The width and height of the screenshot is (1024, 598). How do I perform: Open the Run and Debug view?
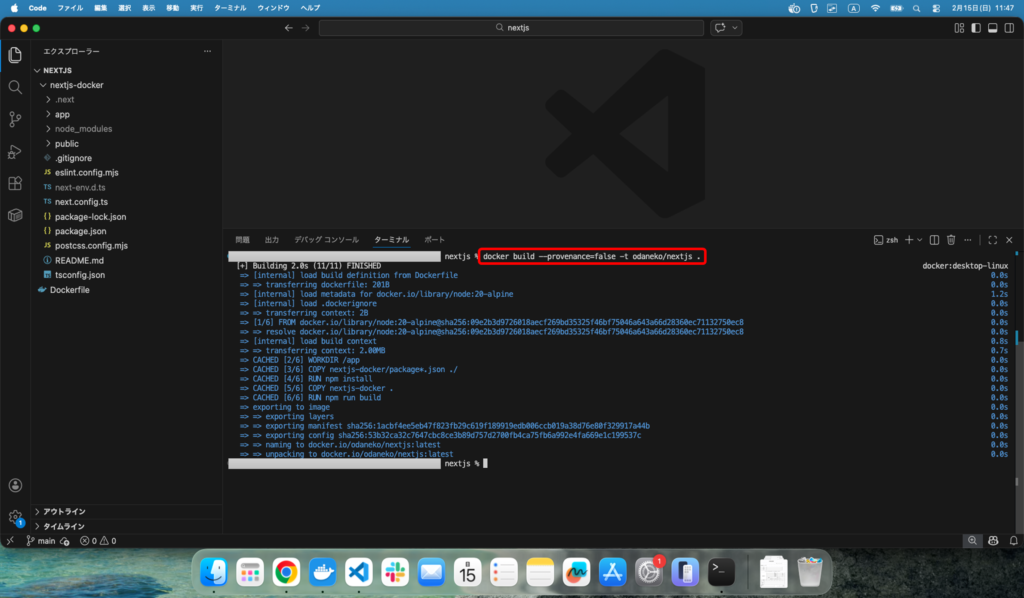[15, 152]
